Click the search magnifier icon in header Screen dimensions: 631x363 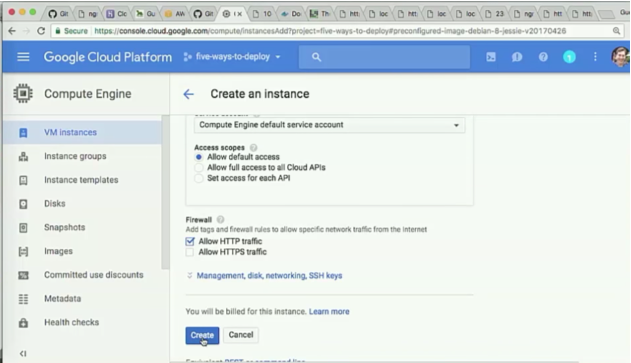coord(316,57)
